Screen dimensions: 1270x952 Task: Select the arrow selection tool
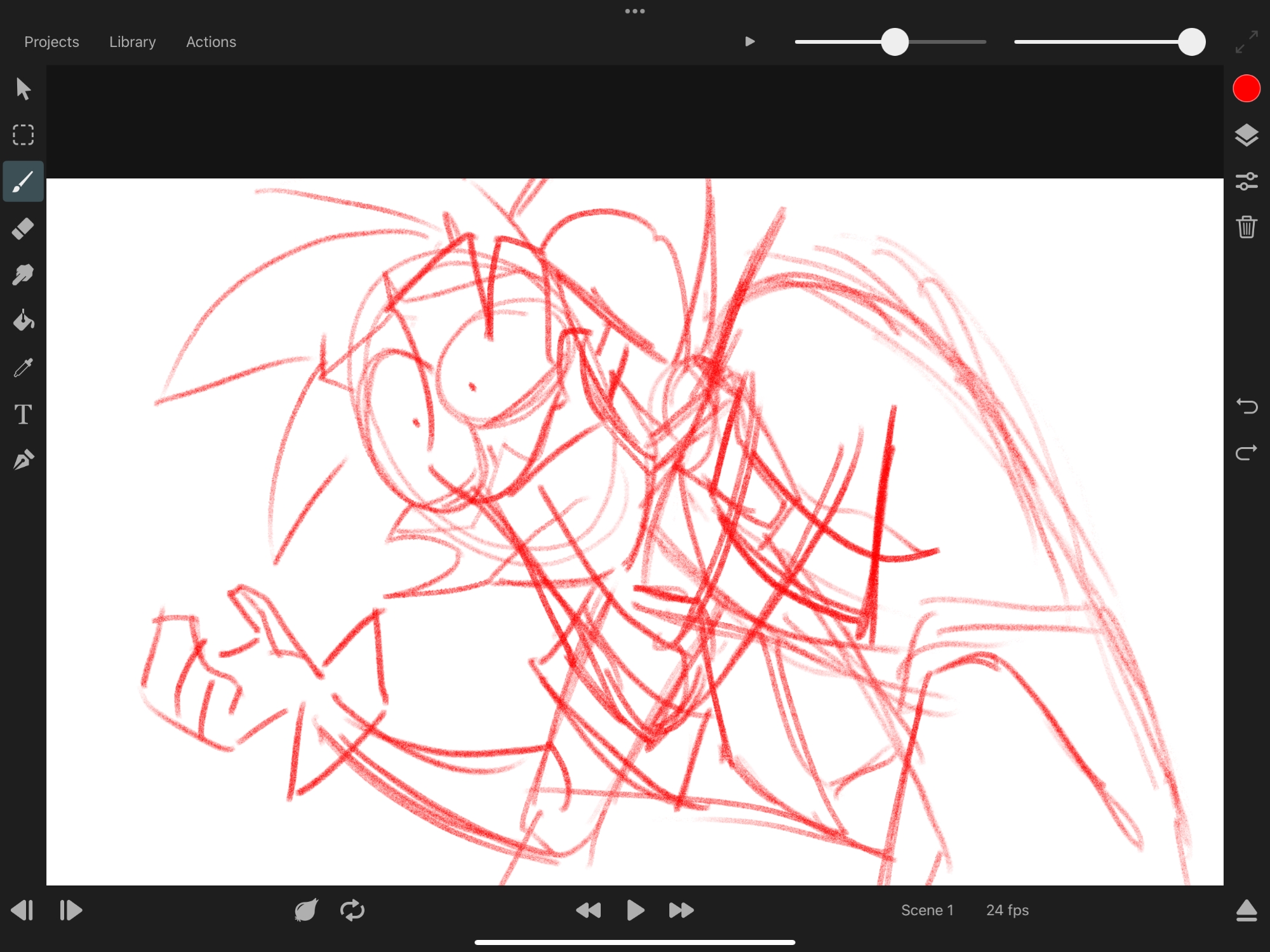[23, 89]
